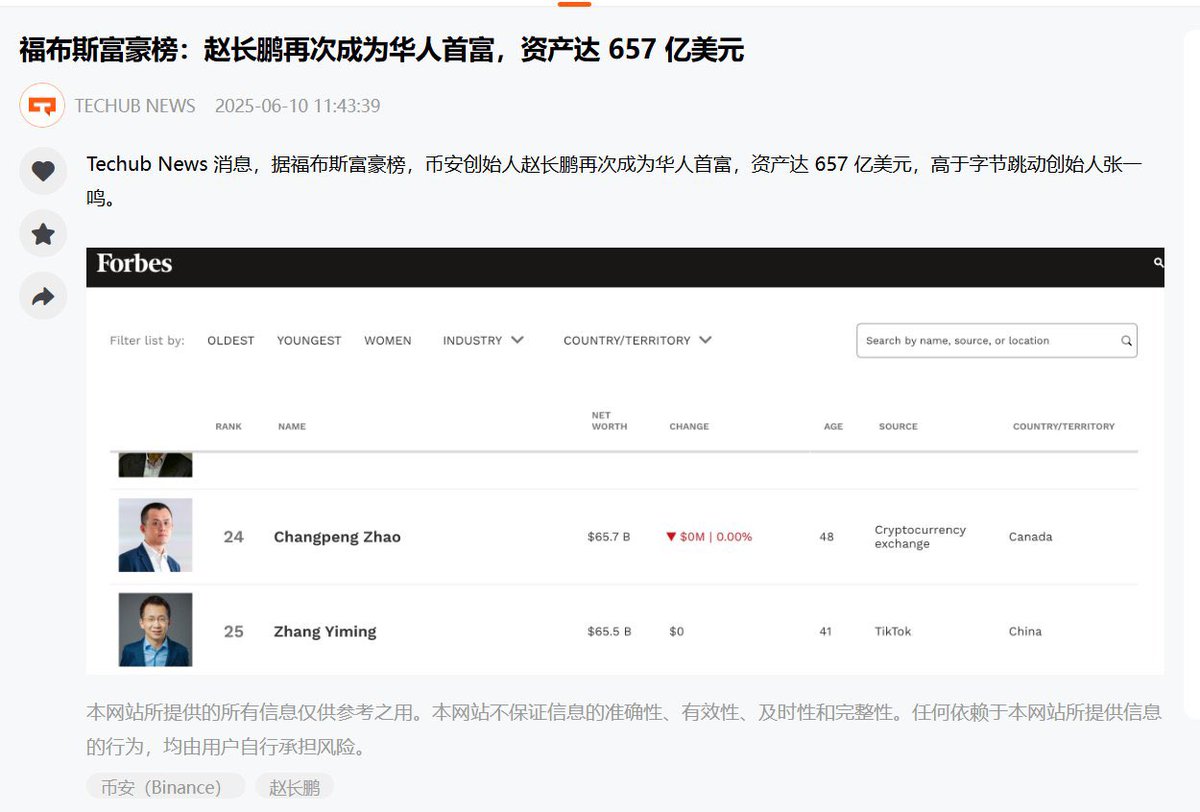Click the star favorite icon

point(43,234)
